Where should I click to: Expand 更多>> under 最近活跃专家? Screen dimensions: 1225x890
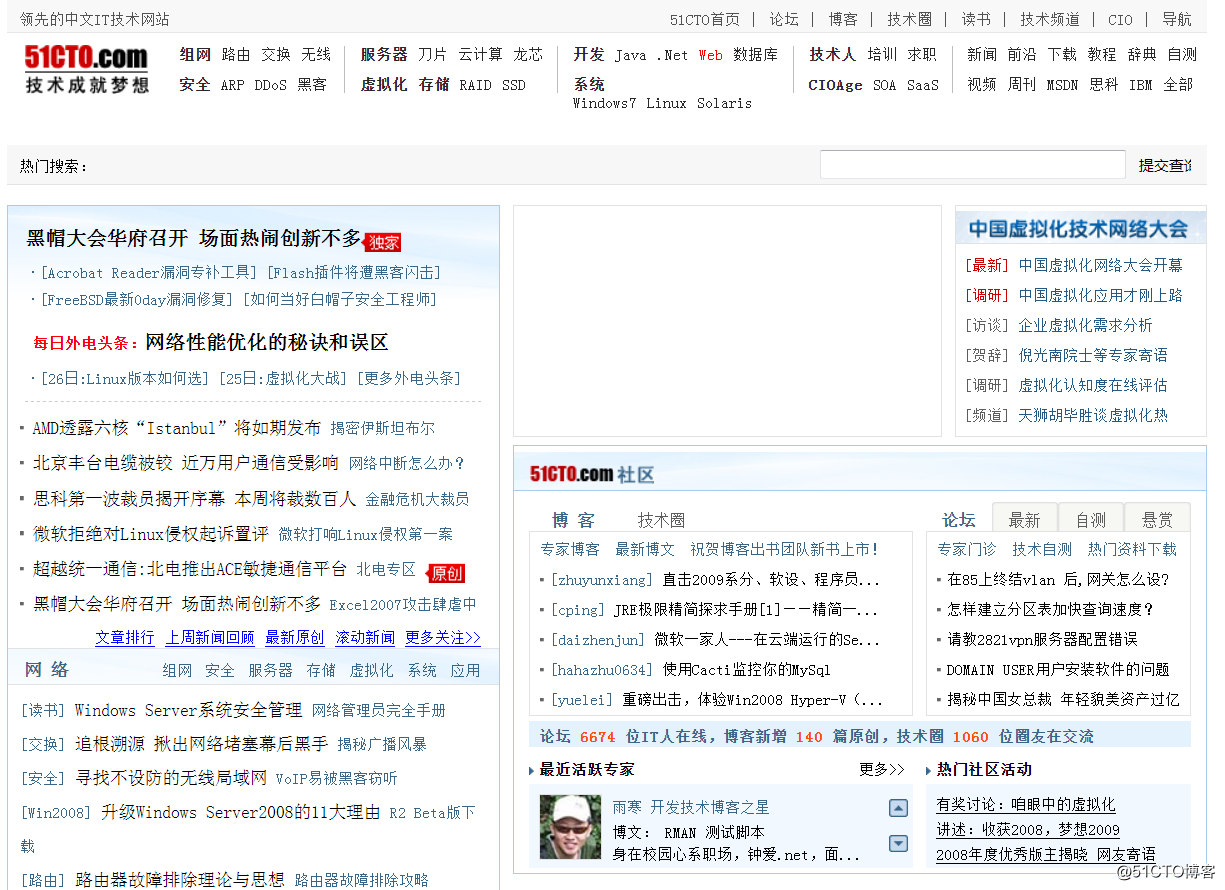pyautogui.click(x=882, y=769)
